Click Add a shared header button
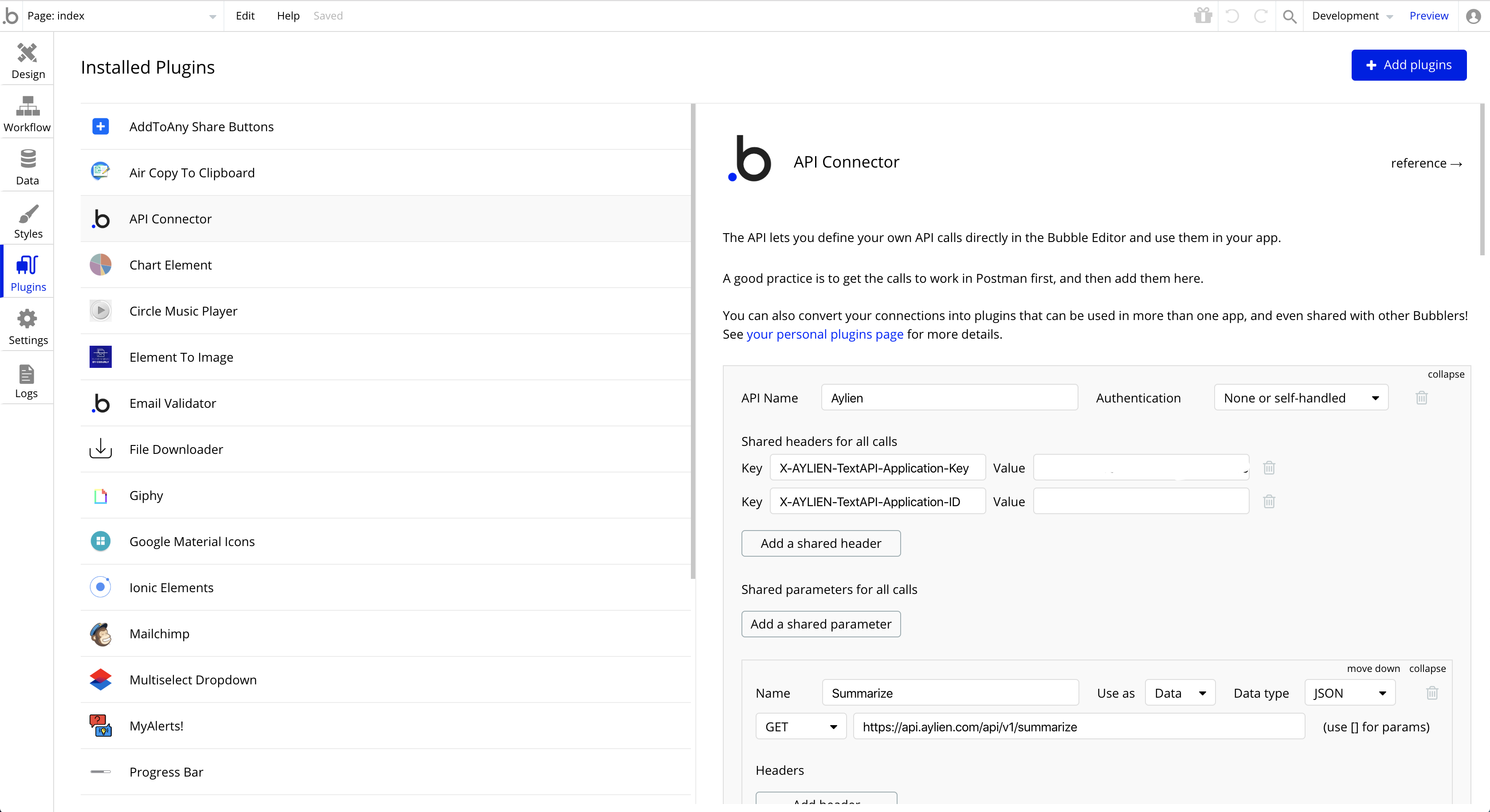 click(x=821, y=543)
